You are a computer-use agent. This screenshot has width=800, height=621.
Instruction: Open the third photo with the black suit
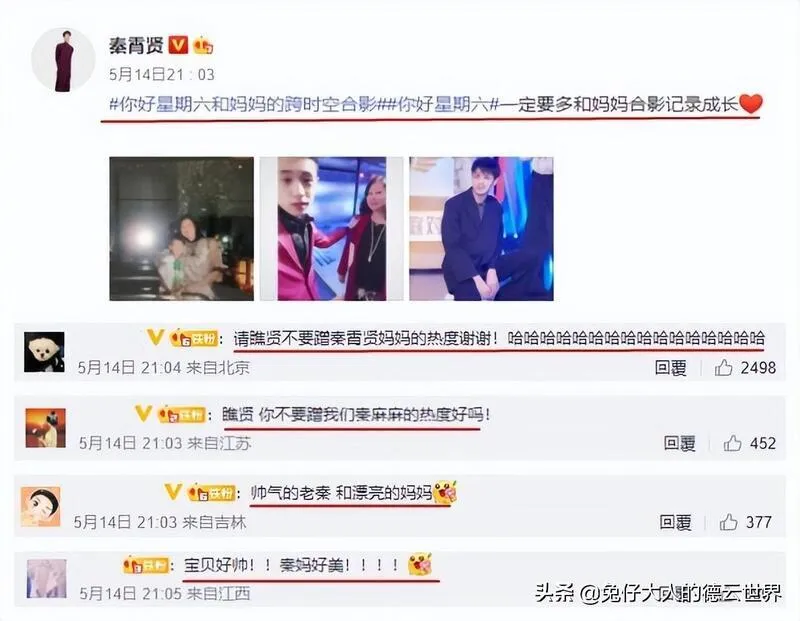[481, 229]
